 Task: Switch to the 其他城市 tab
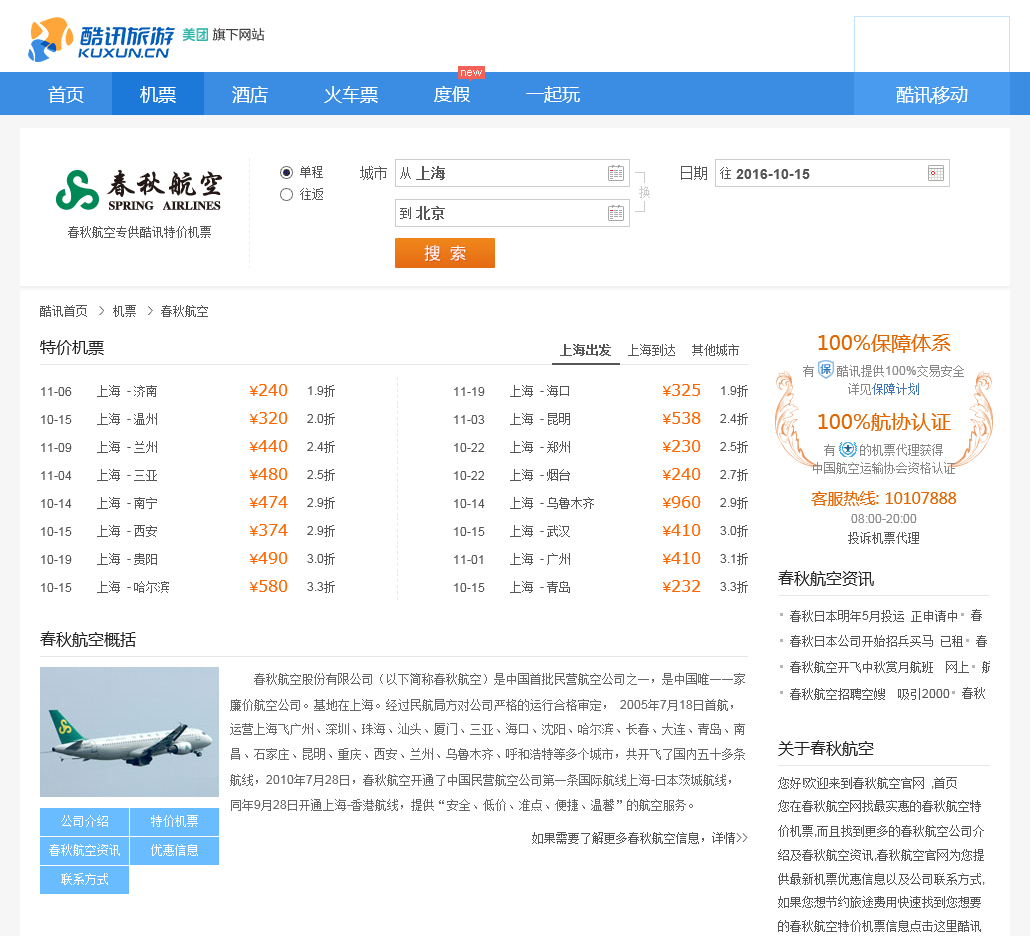point(715,350)
